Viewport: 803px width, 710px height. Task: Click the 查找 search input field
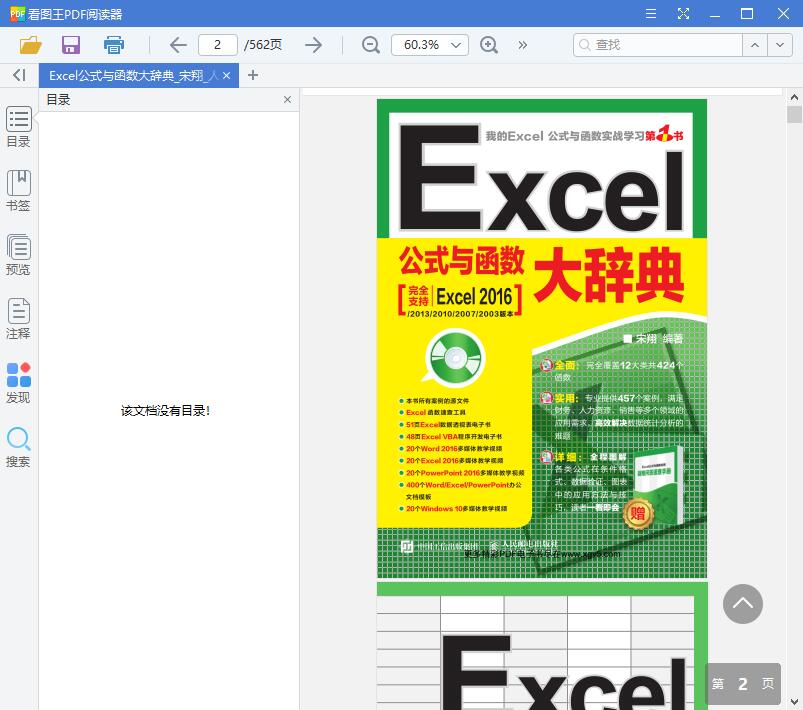(x=658, y=45)
